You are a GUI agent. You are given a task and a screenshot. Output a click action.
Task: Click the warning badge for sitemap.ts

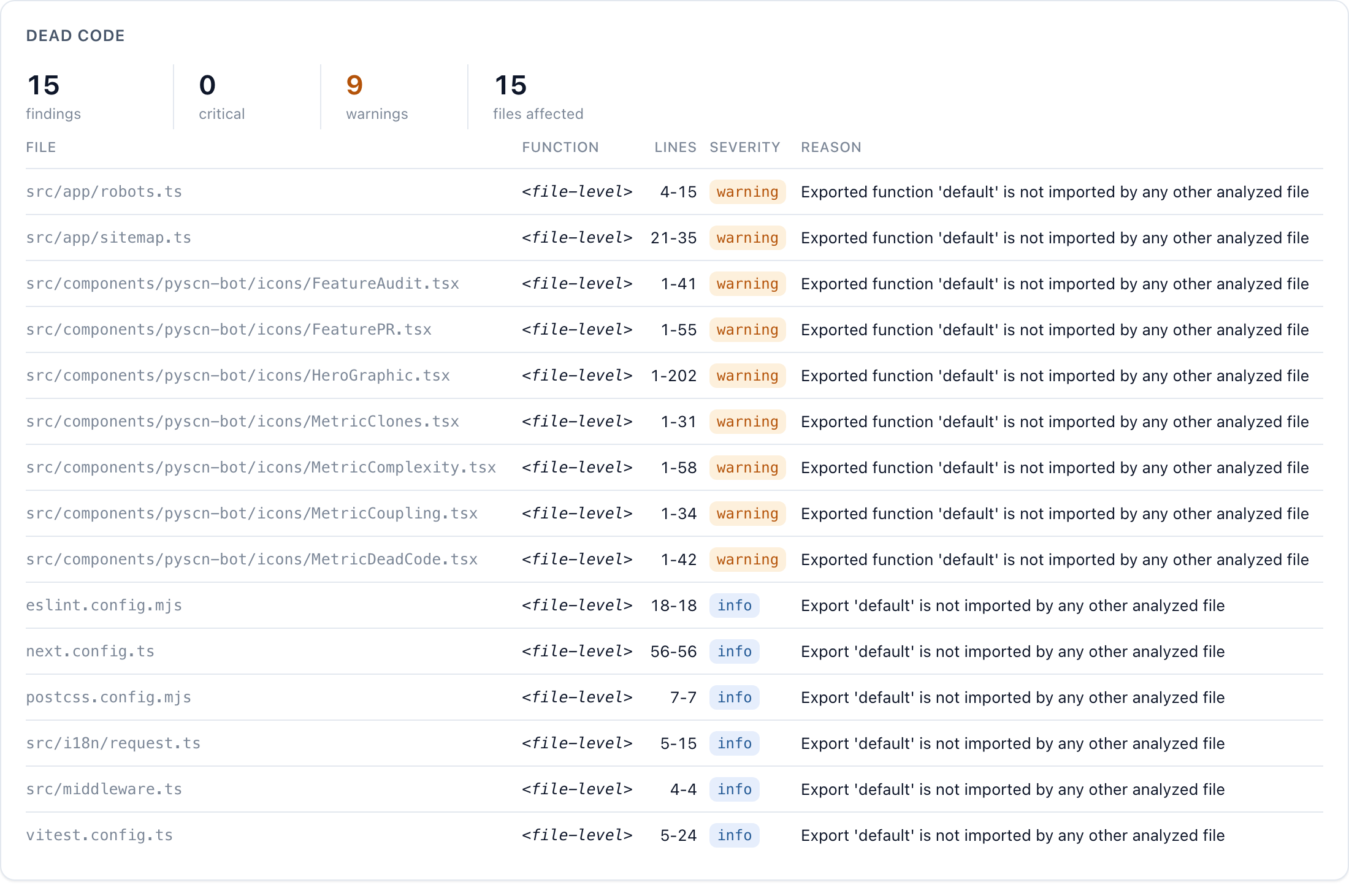click(x=747, y=238)
